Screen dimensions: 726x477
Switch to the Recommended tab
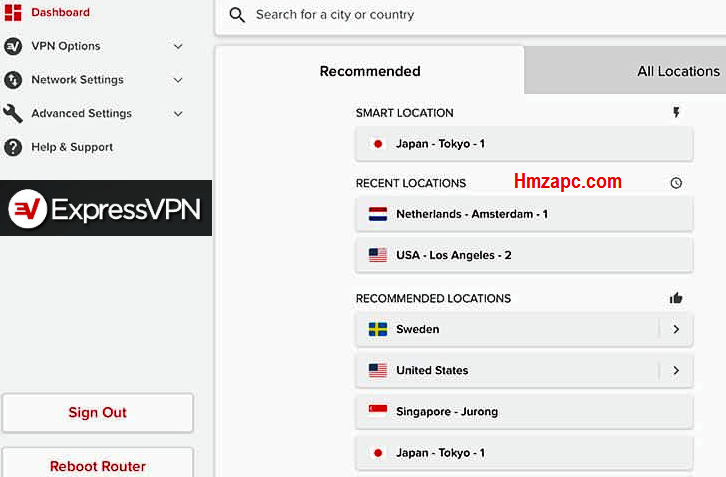[x=370, y=71]
